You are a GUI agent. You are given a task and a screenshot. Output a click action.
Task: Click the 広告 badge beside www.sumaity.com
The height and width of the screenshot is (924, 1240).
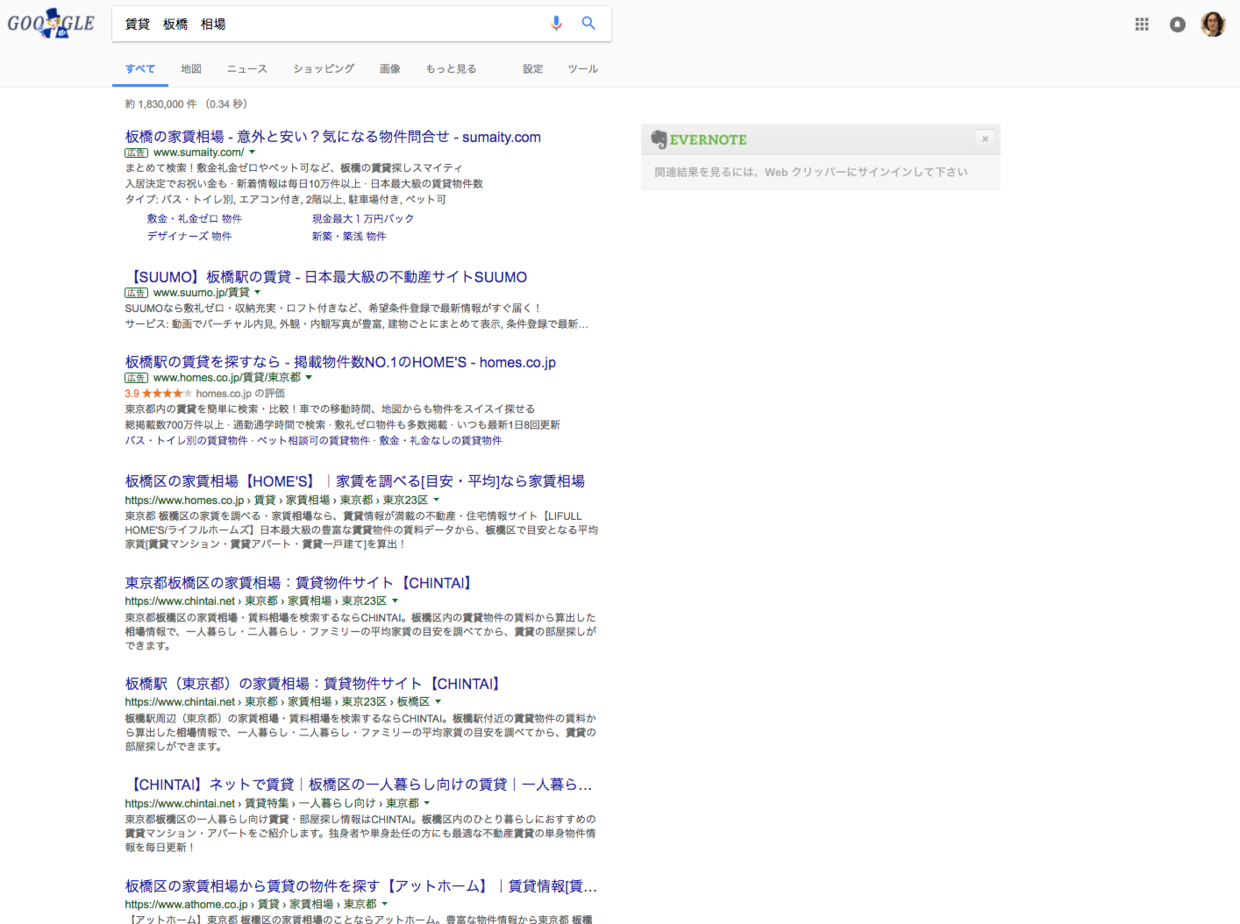137,152
